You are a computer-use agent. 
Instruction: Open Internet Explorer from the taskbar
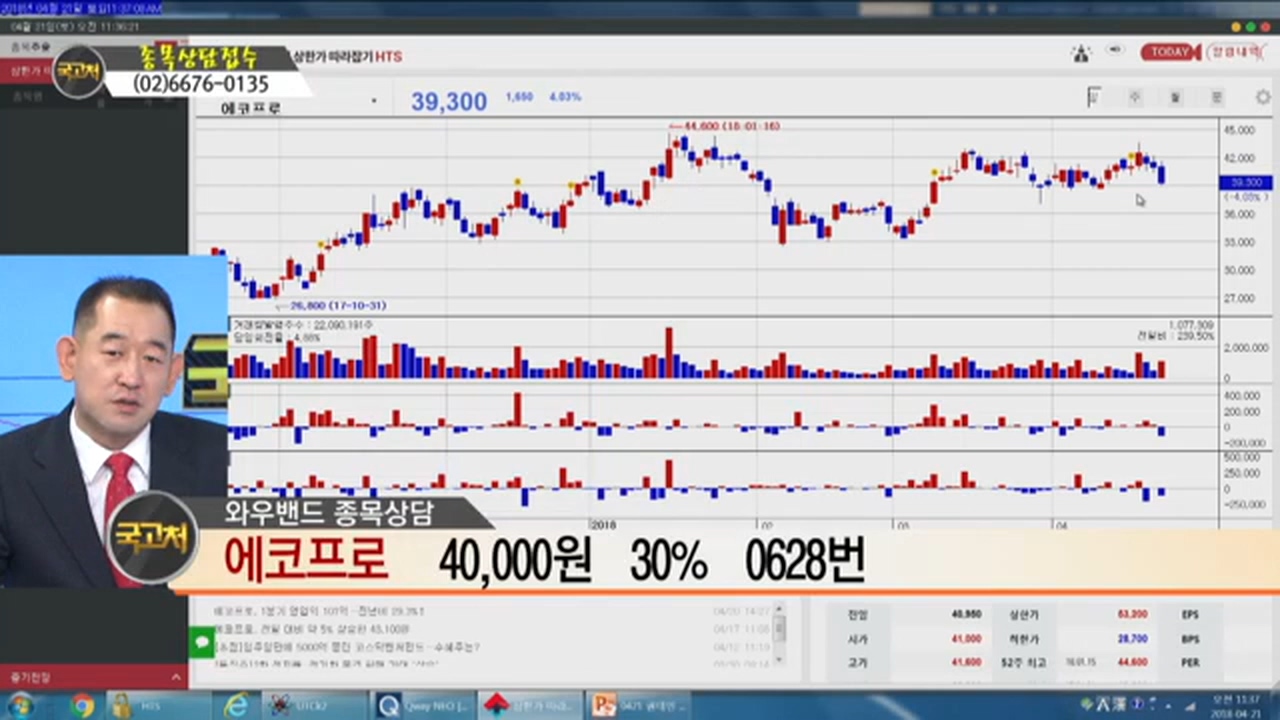[x=236, y=705]
